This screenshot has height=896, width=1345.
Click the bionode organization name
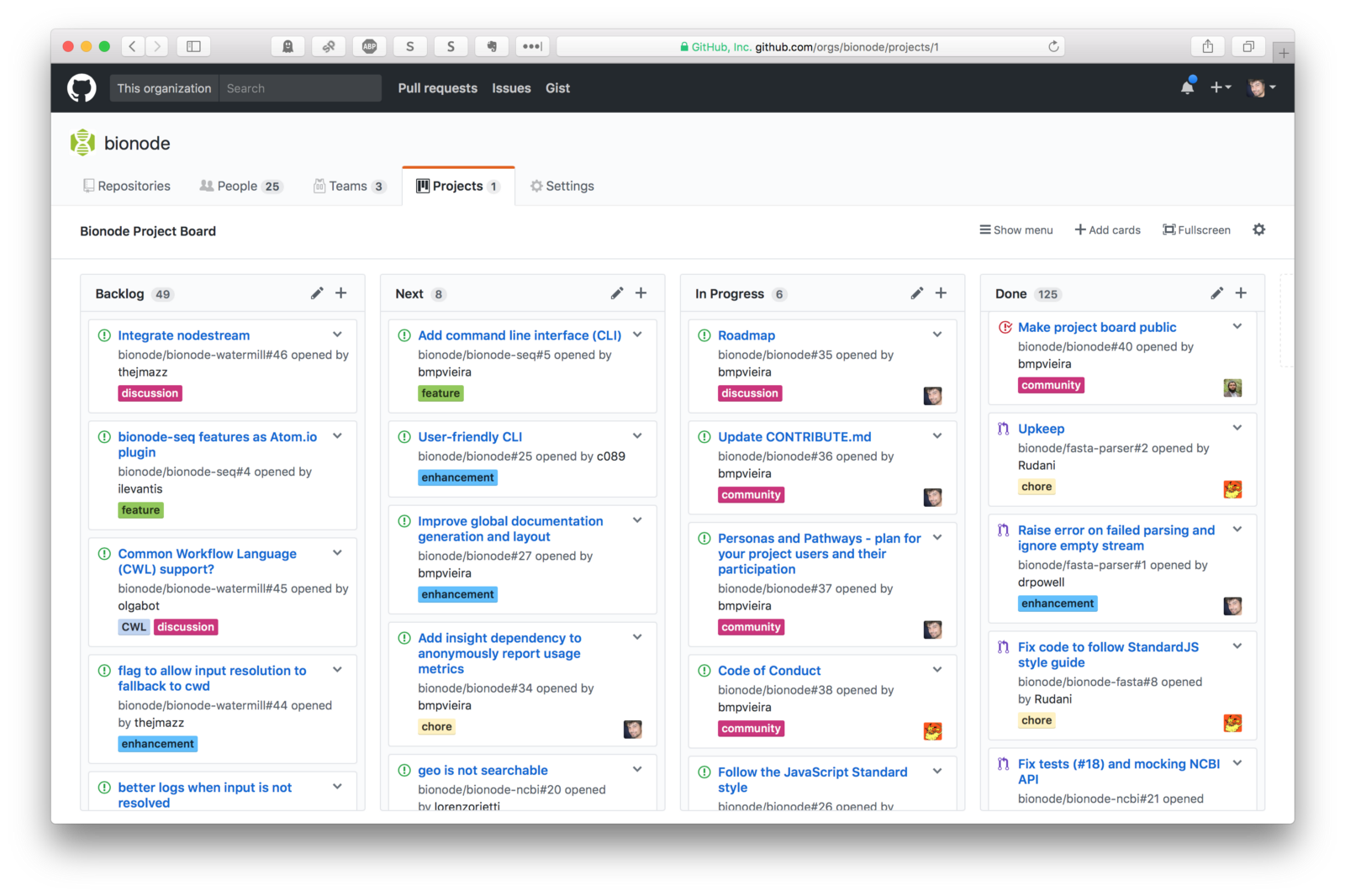click(x=137, y=143)
